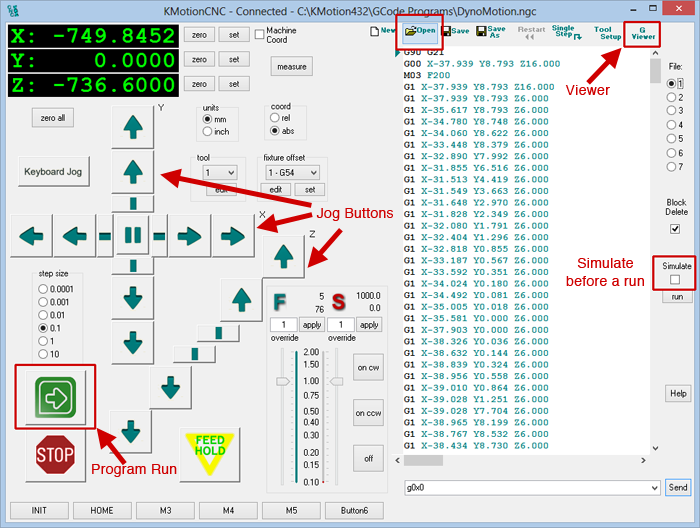Open a G-code file with Open icon
Screen dimensions: 700x528
420,31
